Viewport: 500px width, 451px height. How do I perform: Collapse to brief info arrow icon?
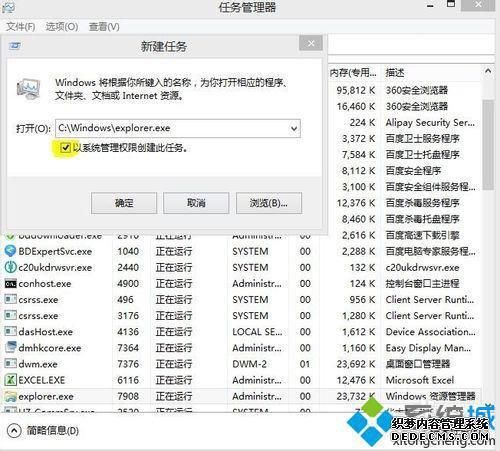coord(14,431)
